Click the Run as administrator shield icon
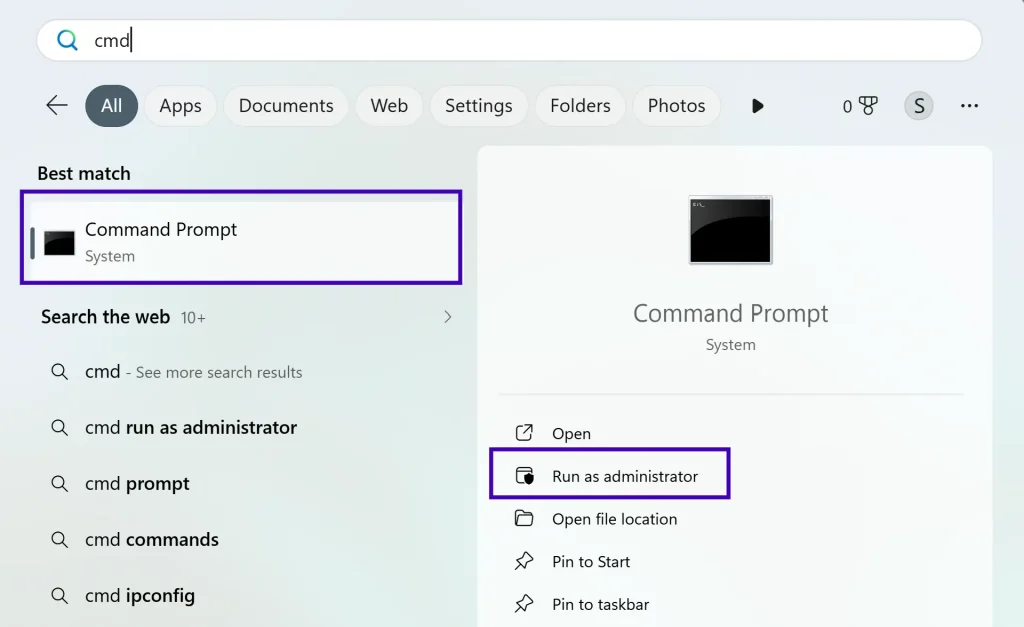The height and width of the screenshot is (627, 1024). coord(524,476)
